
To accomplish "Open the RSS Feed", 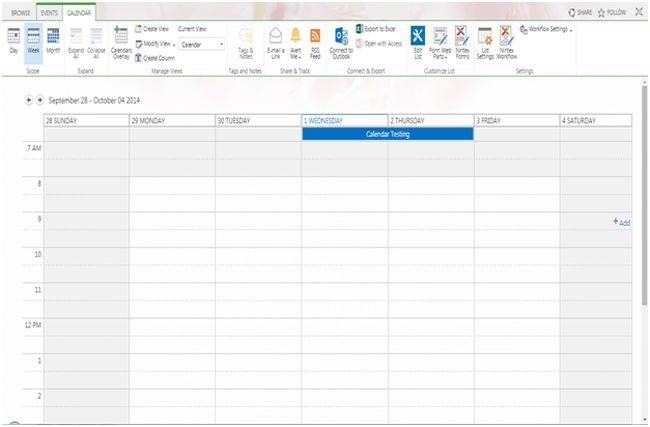I will pyautogui.click(x=315, y=43).
